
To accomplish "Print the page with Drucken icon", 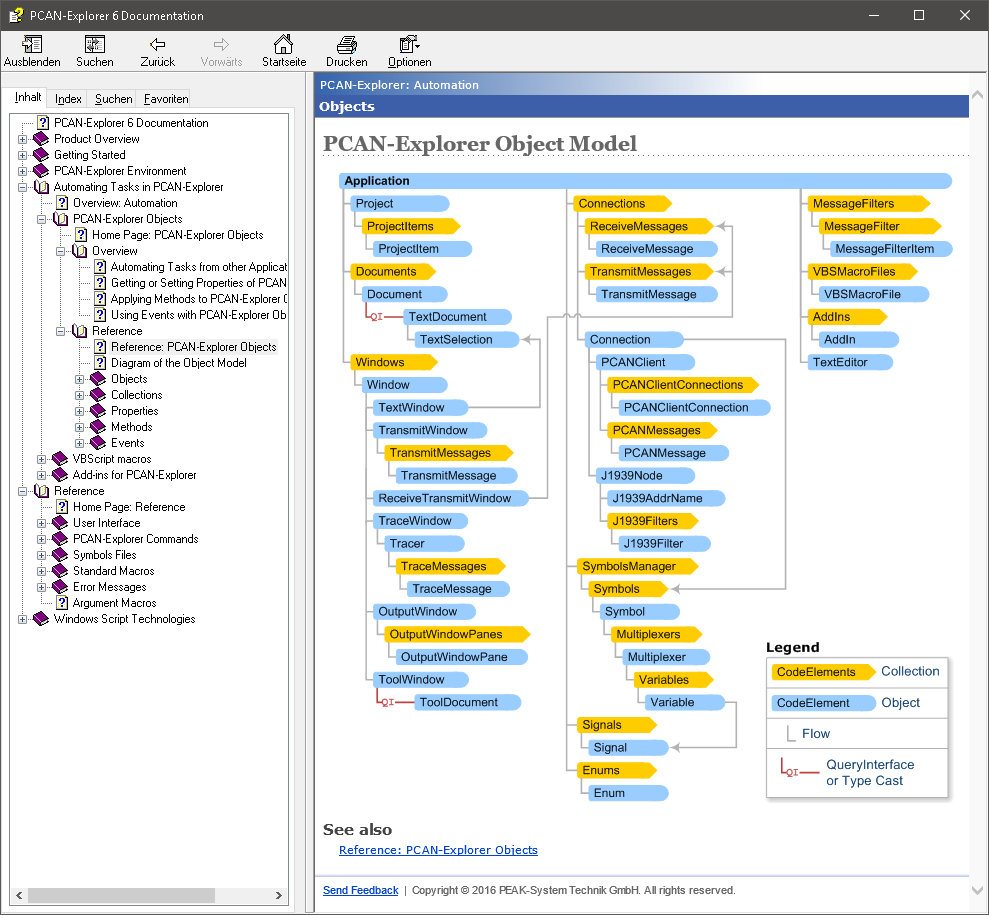I will point(346,45).
